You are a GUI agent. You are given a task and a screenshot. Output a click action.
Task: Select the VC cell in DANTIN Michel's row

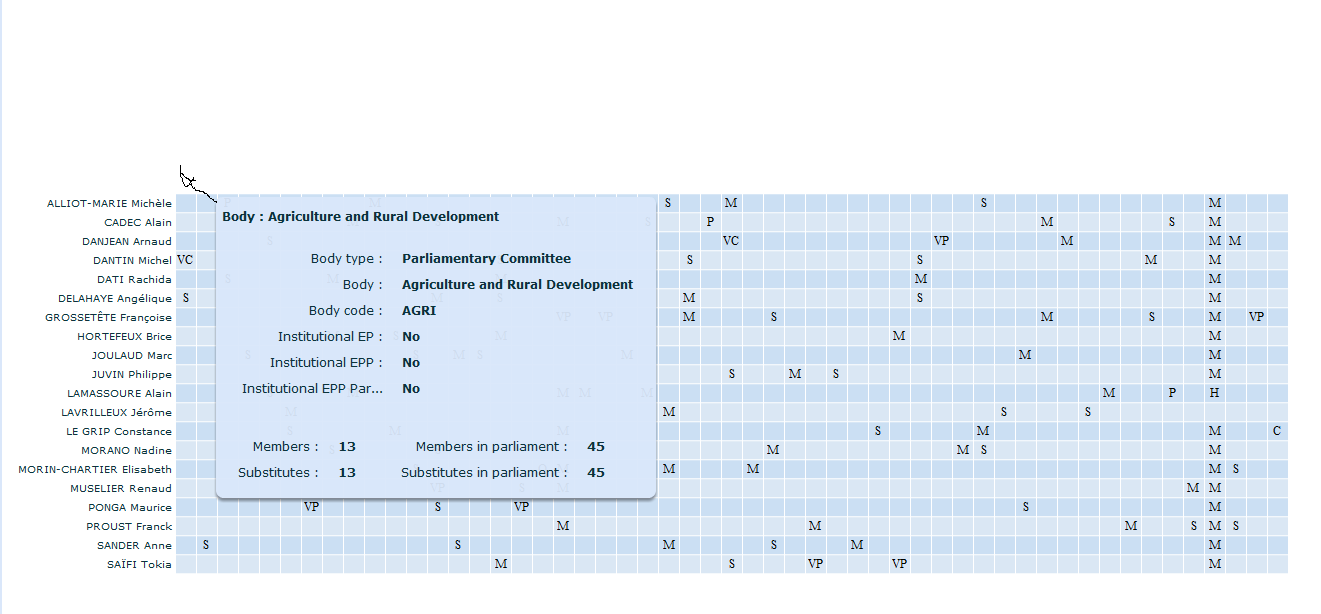185,260
